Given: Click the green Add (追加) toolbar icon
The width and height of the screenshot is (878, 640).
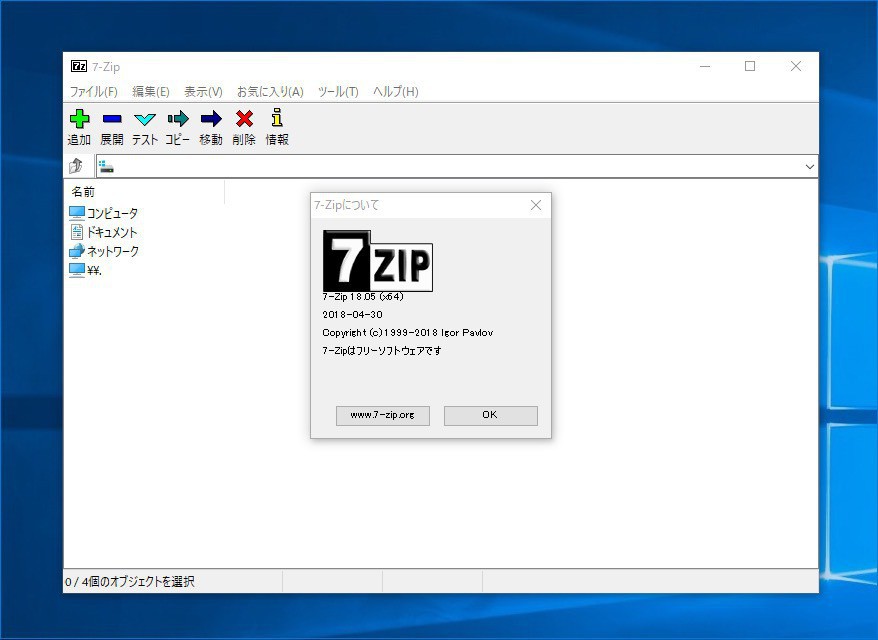Looking at the screenshot, I should 80,119.
